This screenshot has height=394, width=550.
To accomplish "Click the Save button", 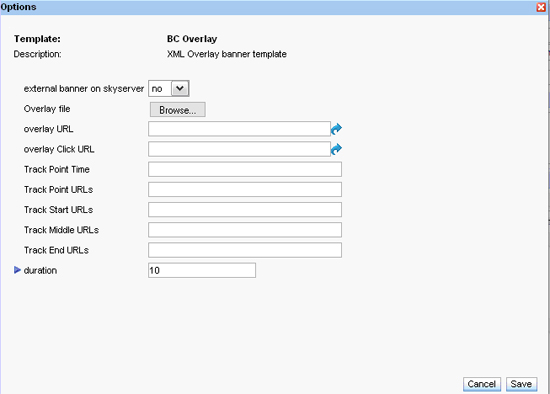I will click(x=521, y=384).
